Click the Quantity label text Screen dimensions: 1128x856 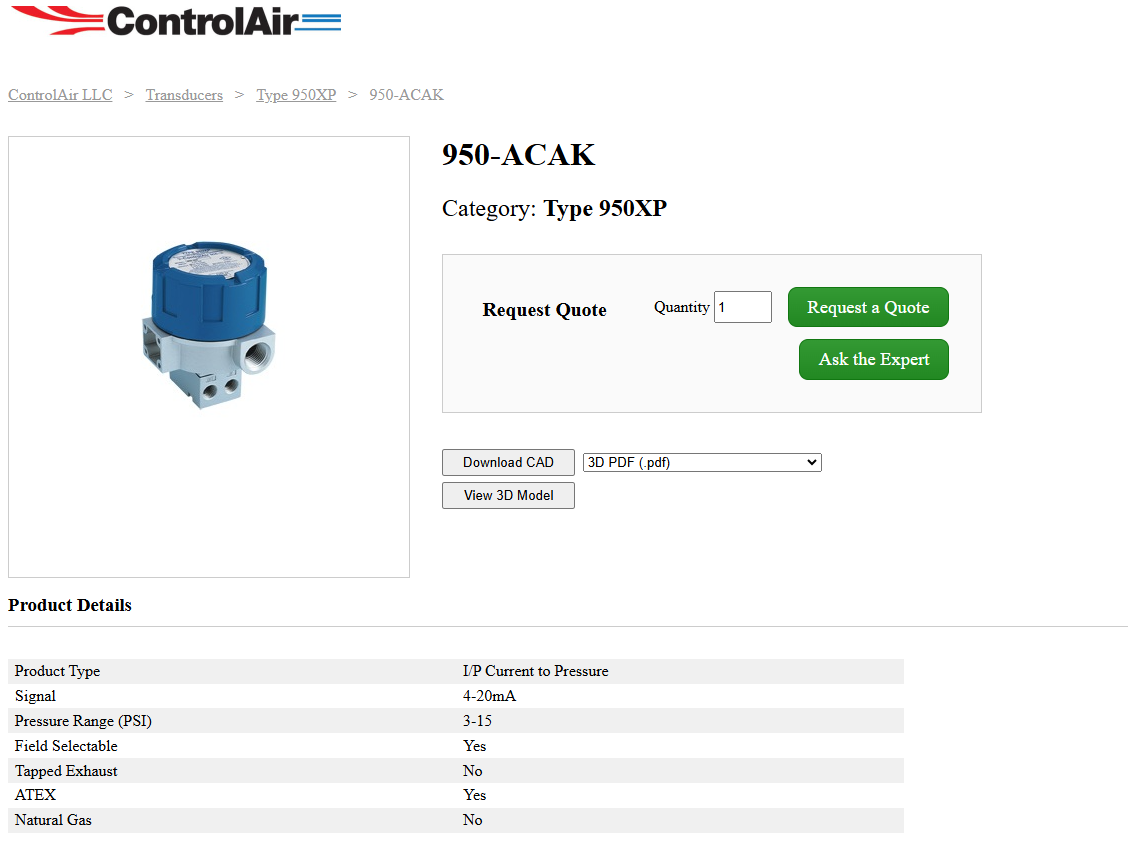tap(681, 307)
